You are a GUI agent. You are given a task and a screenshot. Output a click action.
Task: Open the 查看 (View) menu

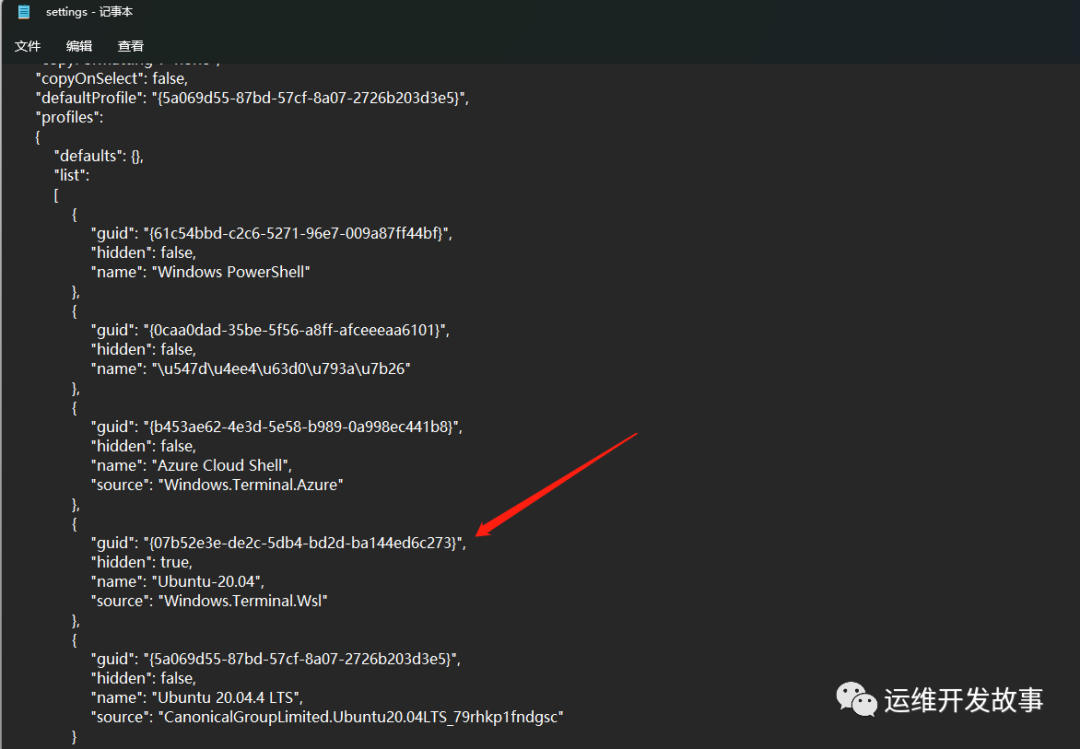[x=131, y=46]
